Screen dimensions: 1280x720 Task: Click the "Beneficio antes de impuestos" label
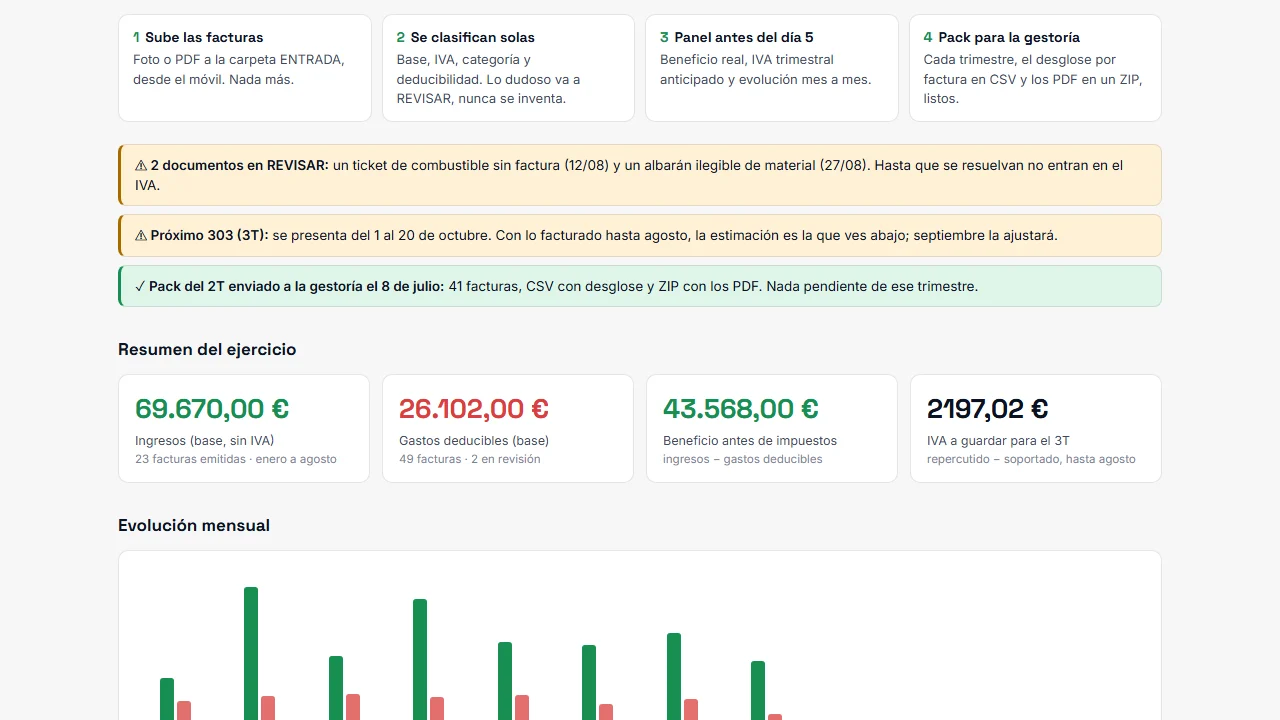(x=750, y=440)
